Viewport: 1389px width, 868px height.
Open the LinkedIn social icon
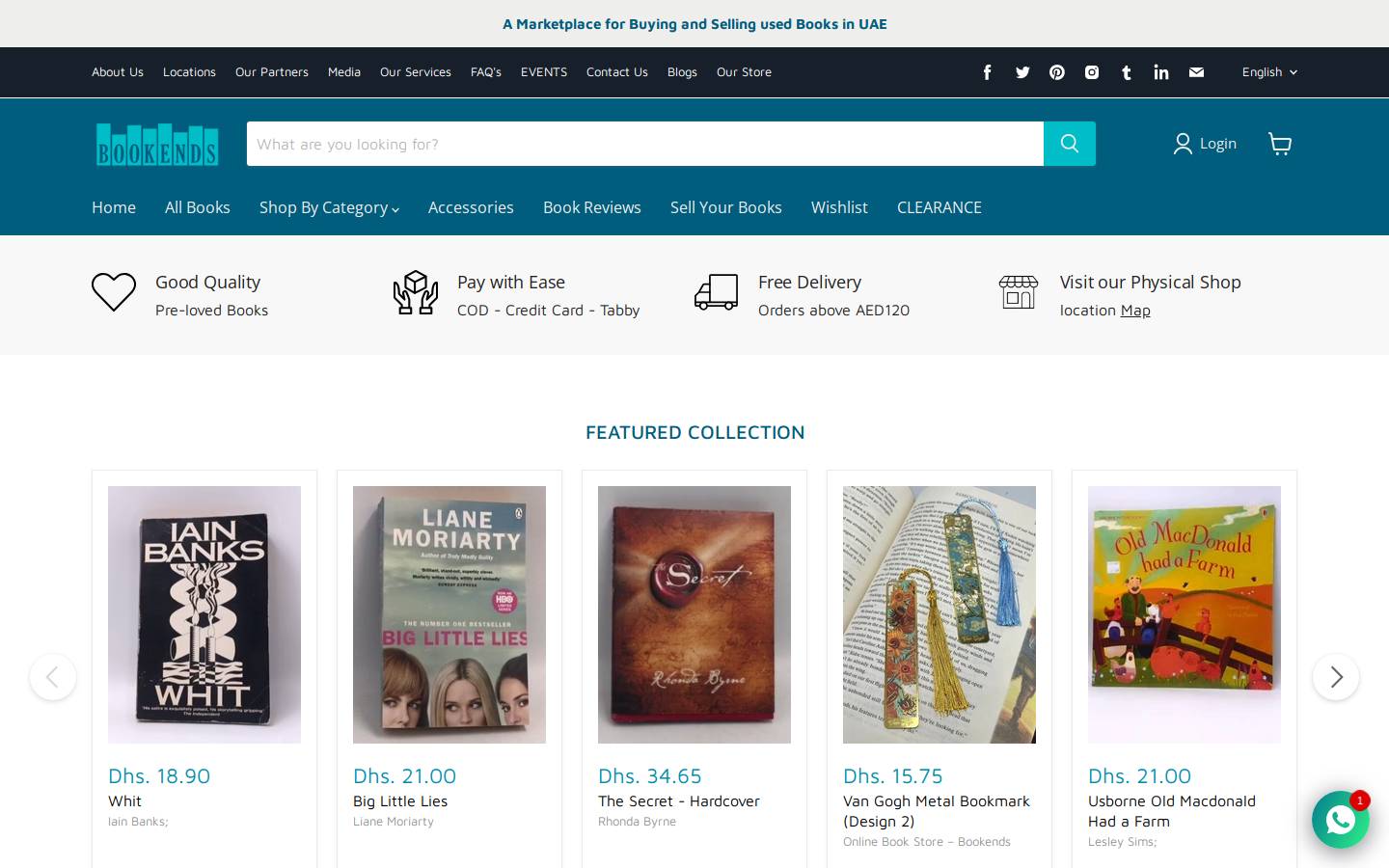tap(1161, 72)
